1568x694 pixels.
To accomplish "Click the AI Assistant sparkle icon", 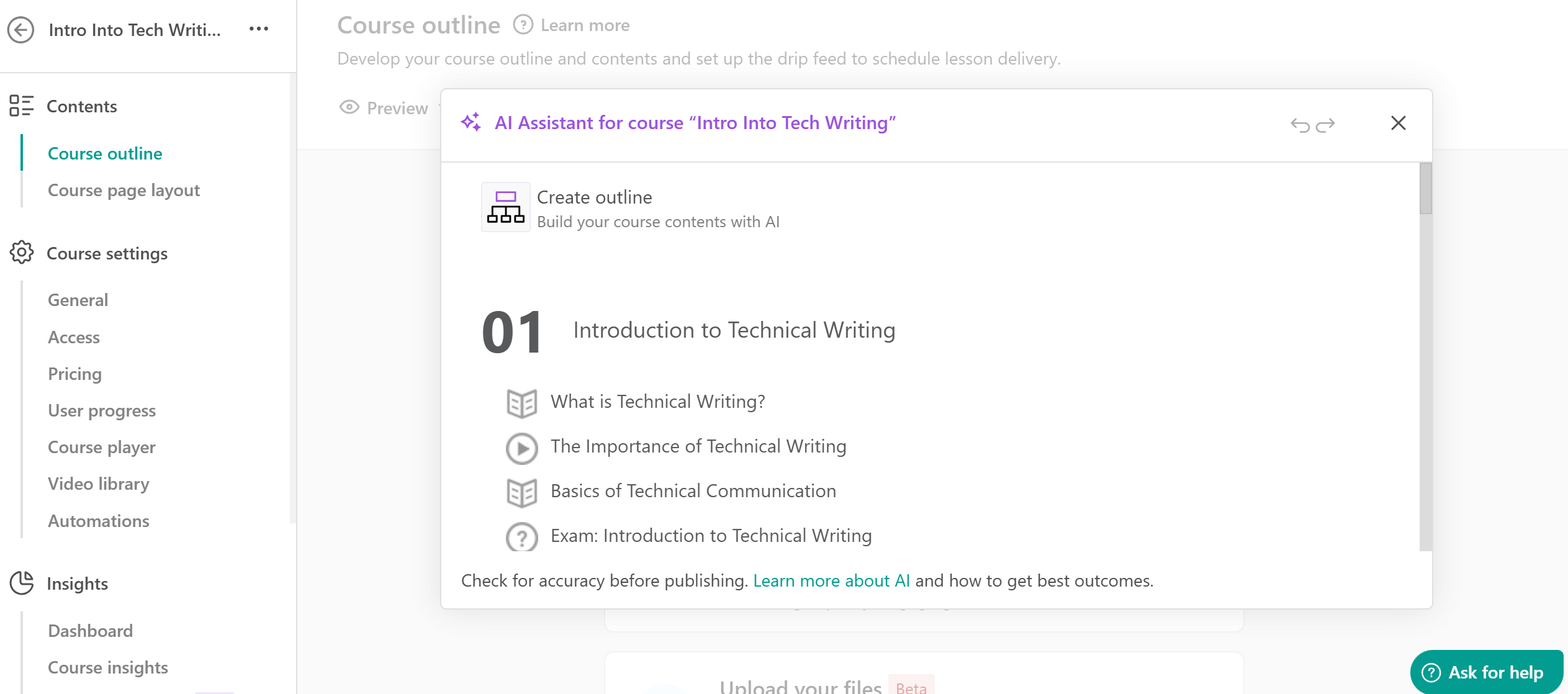I will (x=472, y=123).
